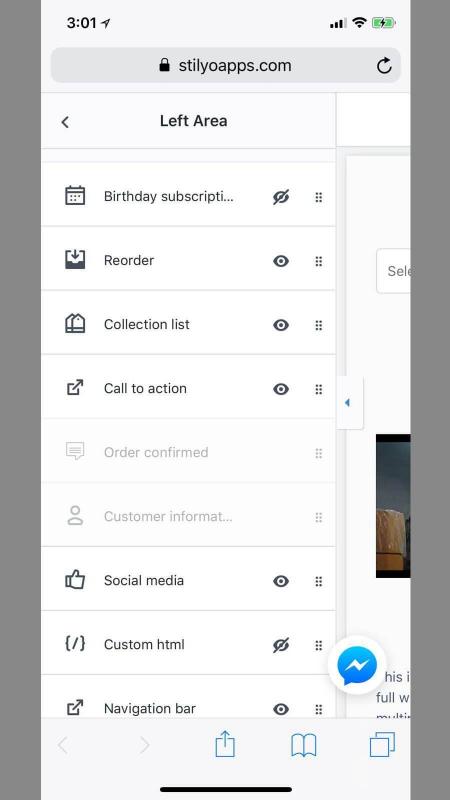
Task: Open Safari tabs overview
Action: point(382,744)
